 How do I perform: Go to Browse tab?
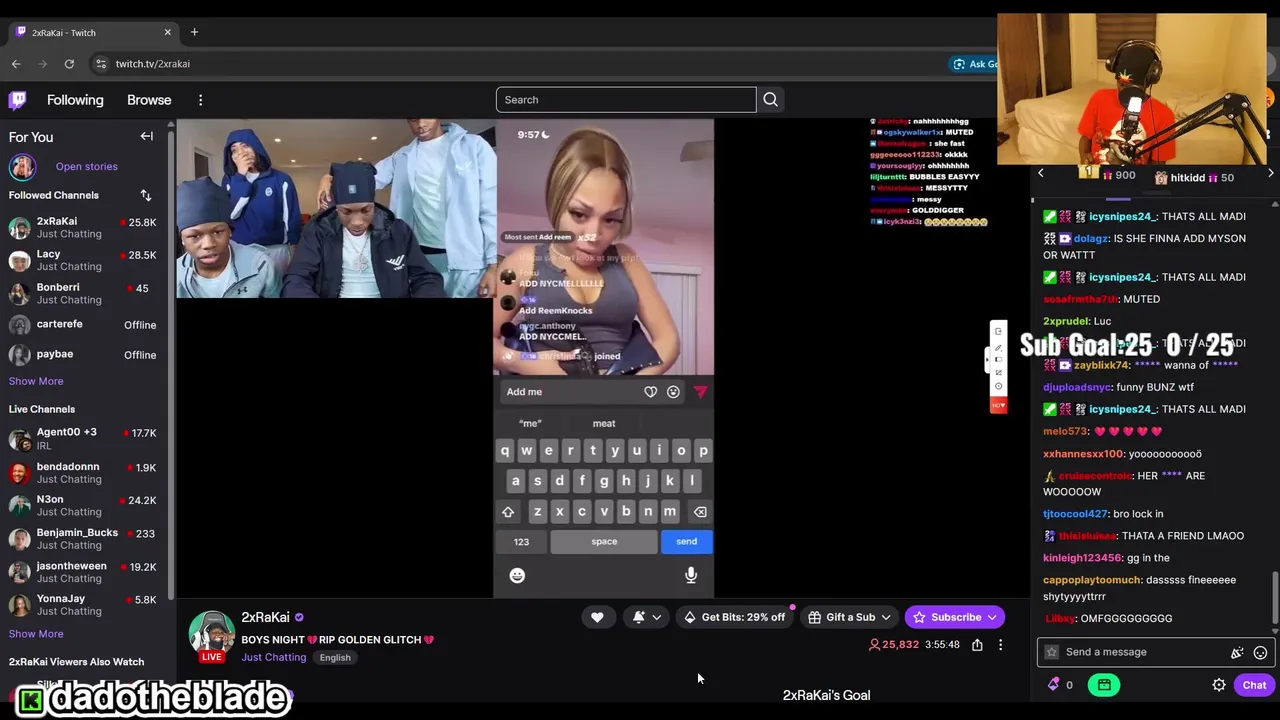click(x=149, y=100)
